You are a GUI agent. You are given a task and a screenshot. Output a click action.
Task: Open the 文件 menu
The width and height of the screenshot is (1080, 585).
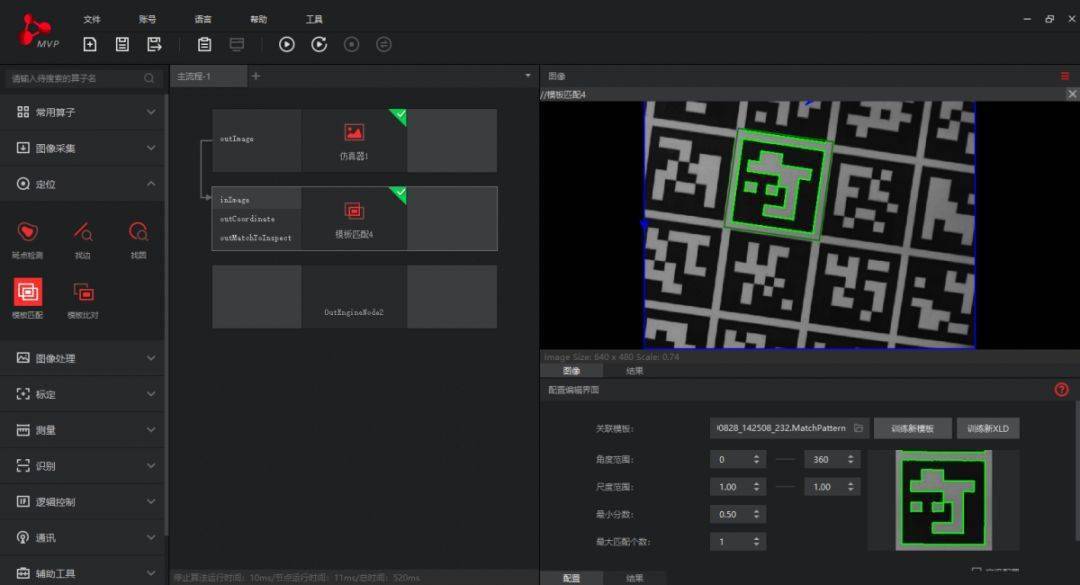coord(92,19)
